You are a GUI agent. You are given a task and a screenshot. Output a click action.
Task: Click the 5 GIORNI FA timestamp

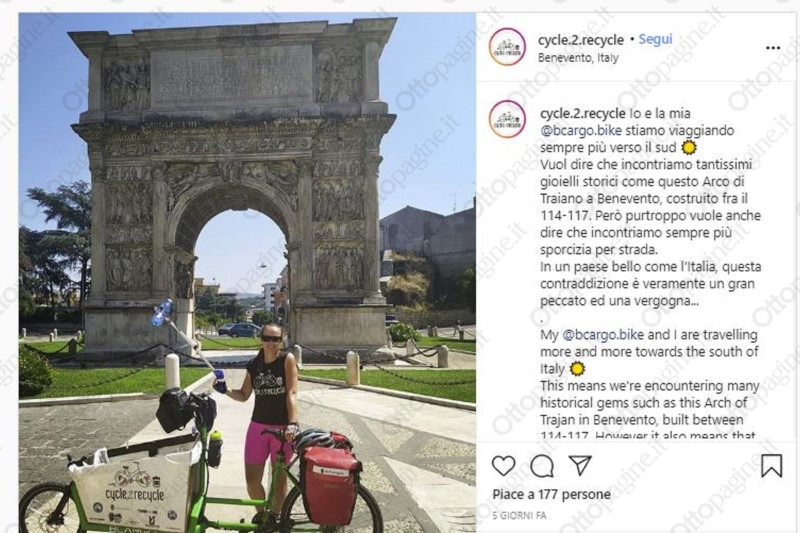[519, 516]
